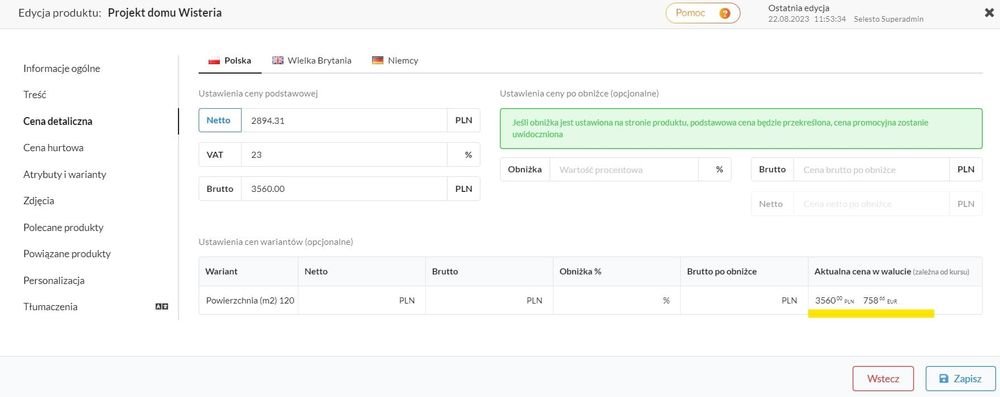Select Cena detaliczna in sidebar
The width and height of the screenshot is (1000, 397).
click(x=58, y=121)
